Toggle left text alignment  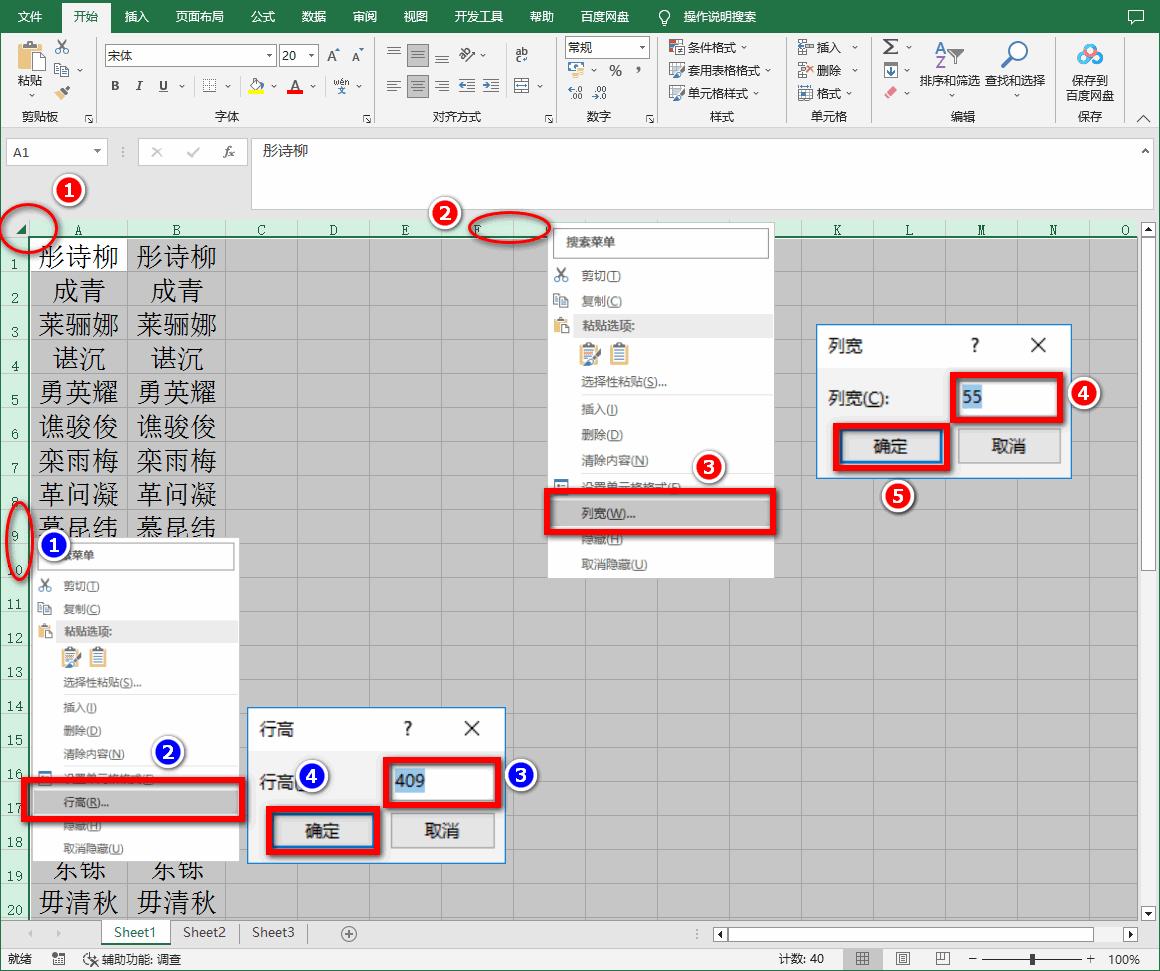[394, 87]
